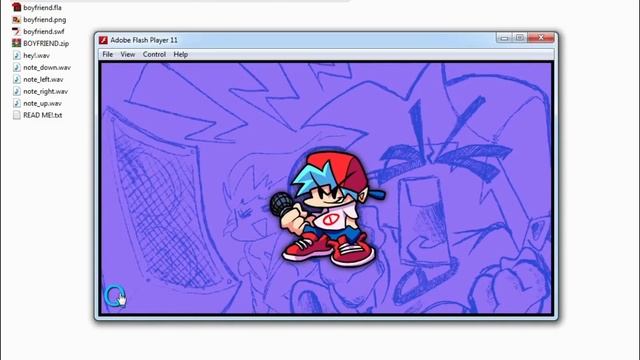Select the note_up.wav audio file icon
The width and height of the screenshot is (640, 360).
pyautogui.click(x=16, y=103)
